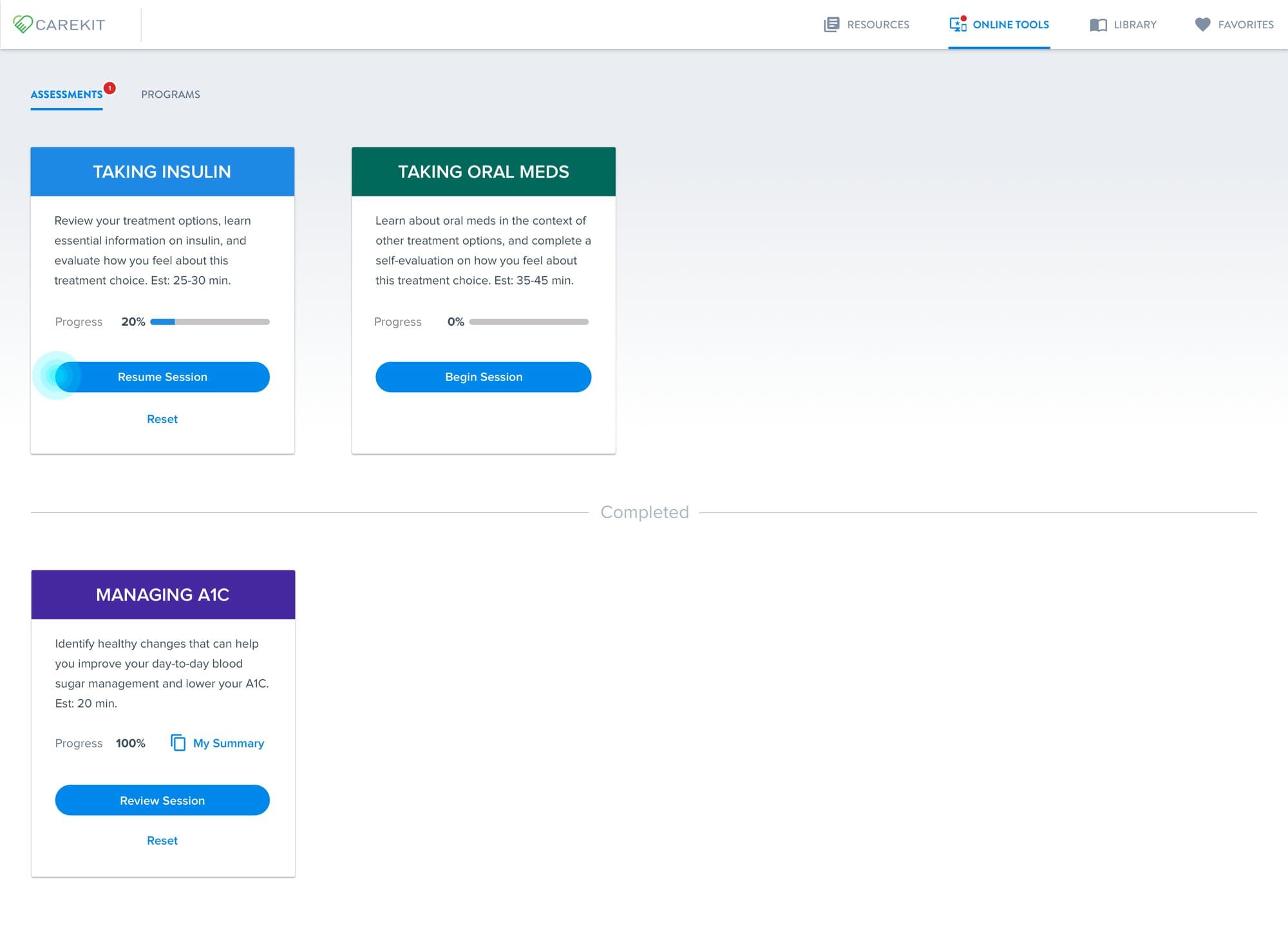Reset the Managing A1C assessment
Image resolution: width=1288 pixels, height=938 pixels.
[x=162, y=840]
